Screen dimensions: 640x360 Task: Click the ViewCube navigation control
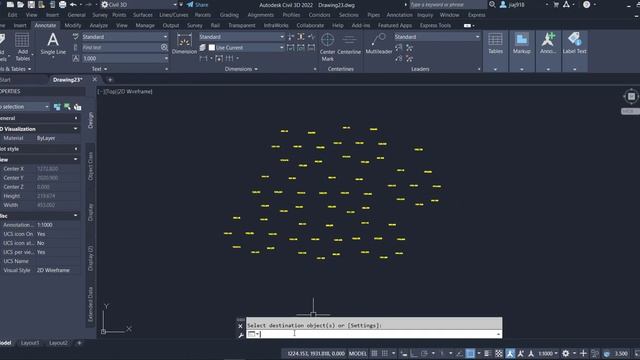(x=631, y=96)
